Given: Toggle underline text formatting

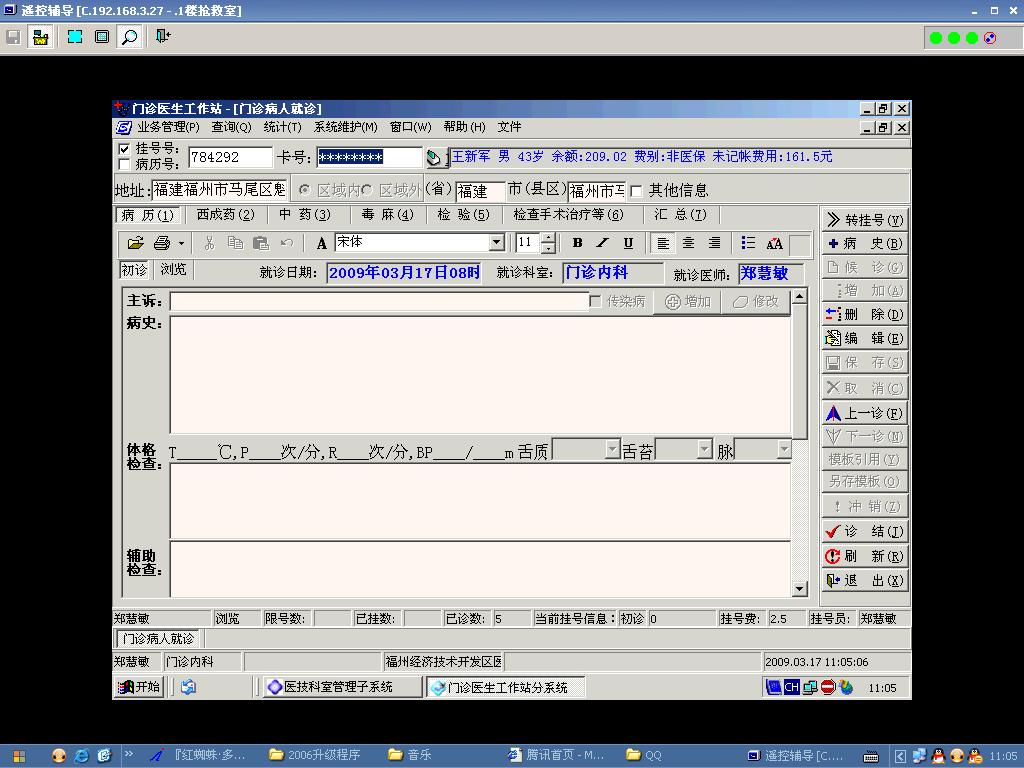Looking at the screenshot, I should [x=628, y=243].
